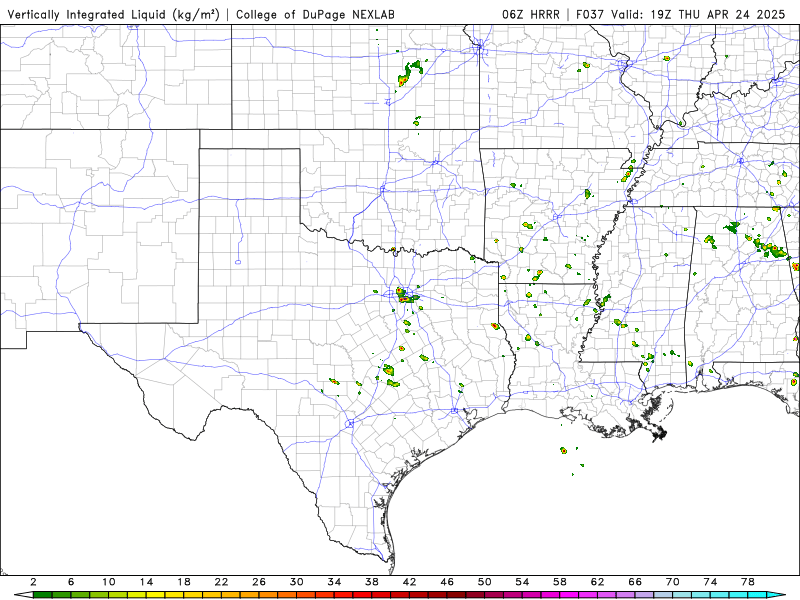Click the color scale label '46'
The image size is (800, 600).
447,582
